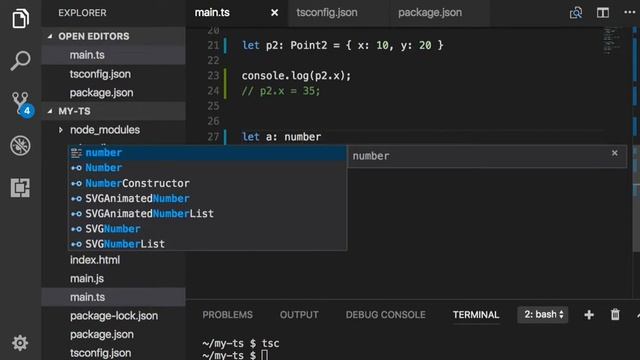The width and height of the screenshot is (640, 360).
Task: Click line number 24 in gutter
Action: [213, 91]
